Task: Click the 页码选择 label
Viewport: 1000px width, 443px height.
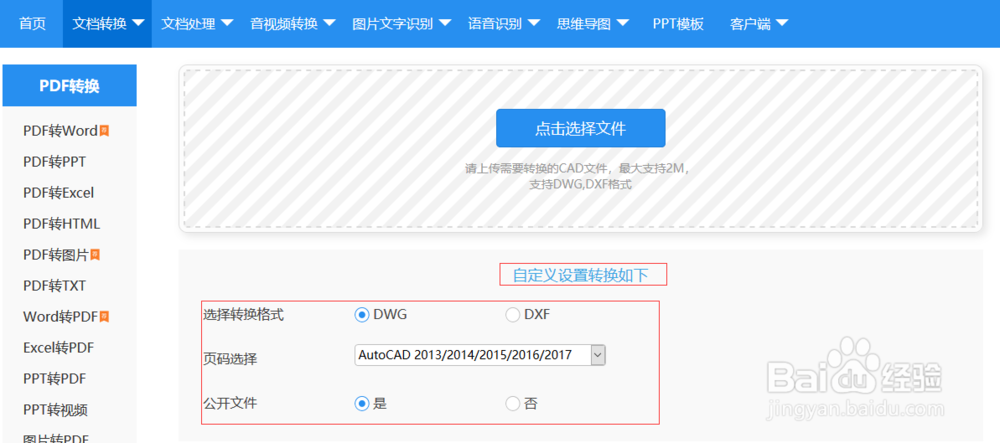Action: 230,359
